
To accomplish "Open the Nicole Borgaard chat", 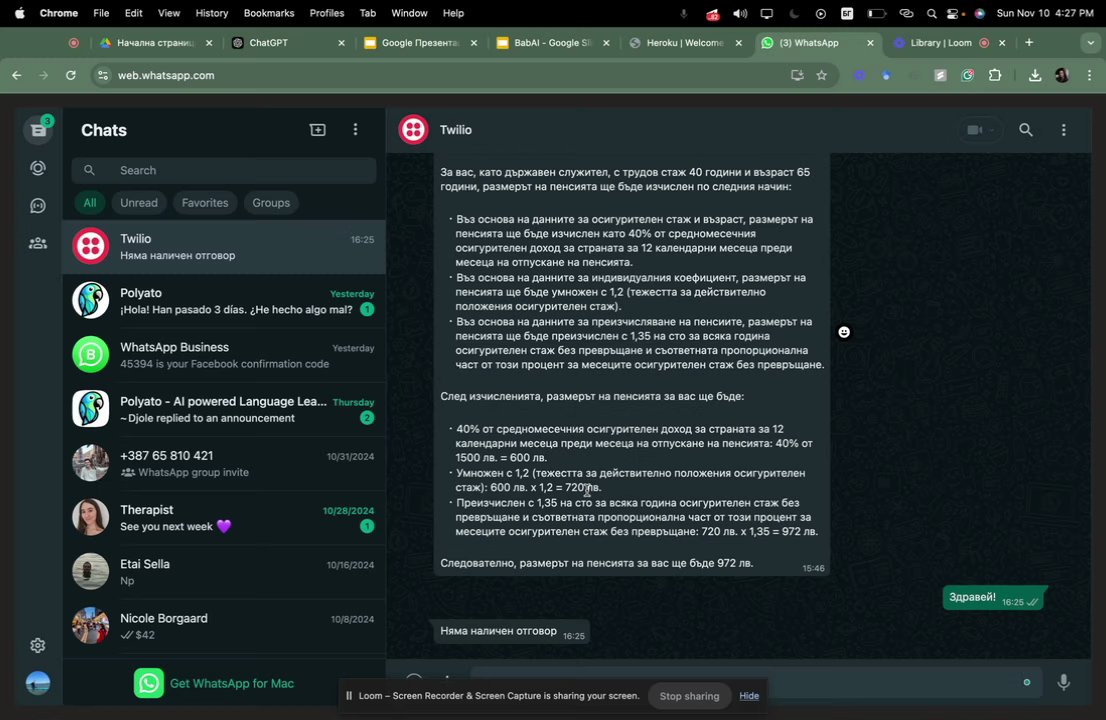I will tap(224, 626).
